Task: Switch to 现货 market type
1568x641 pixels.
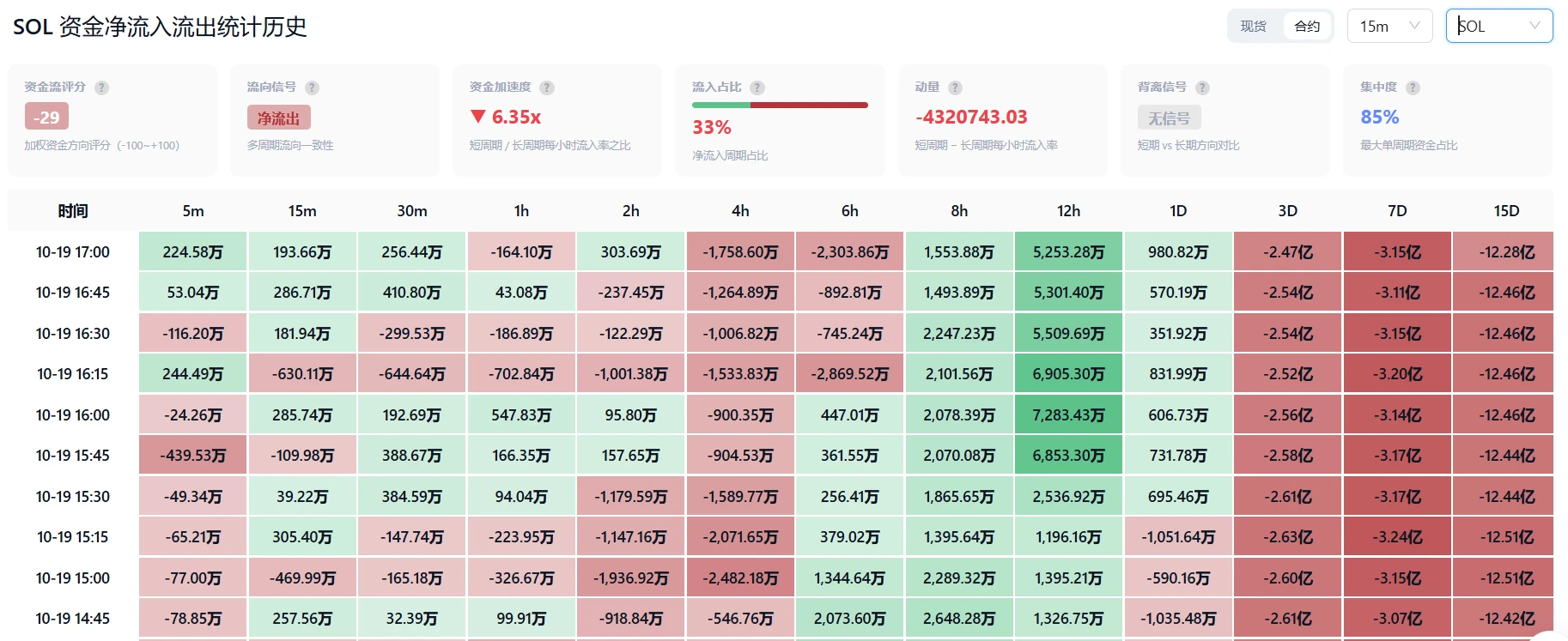Action: pos(1254,27)
